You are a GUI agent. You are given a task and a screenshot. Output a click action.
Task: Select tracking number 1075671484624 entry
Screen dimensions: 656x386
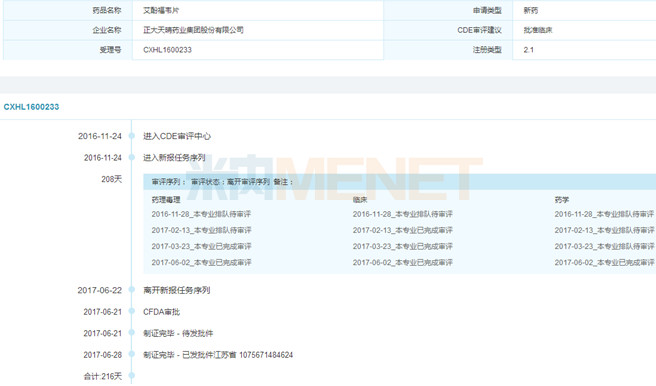[266, 355]
